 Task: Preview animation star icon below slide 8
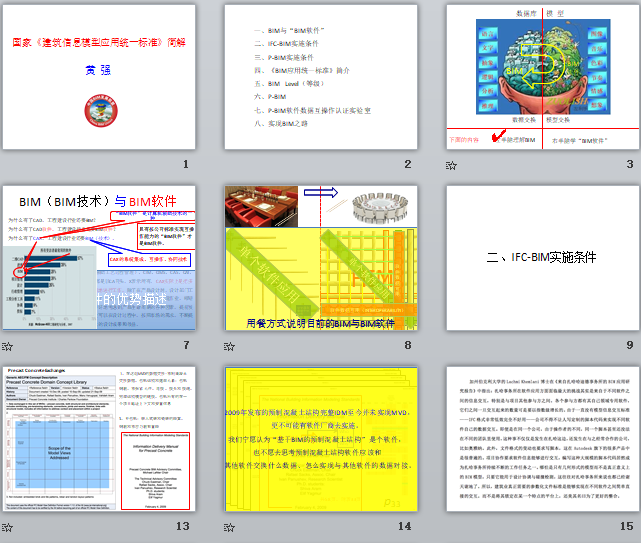tap(229, 347)
